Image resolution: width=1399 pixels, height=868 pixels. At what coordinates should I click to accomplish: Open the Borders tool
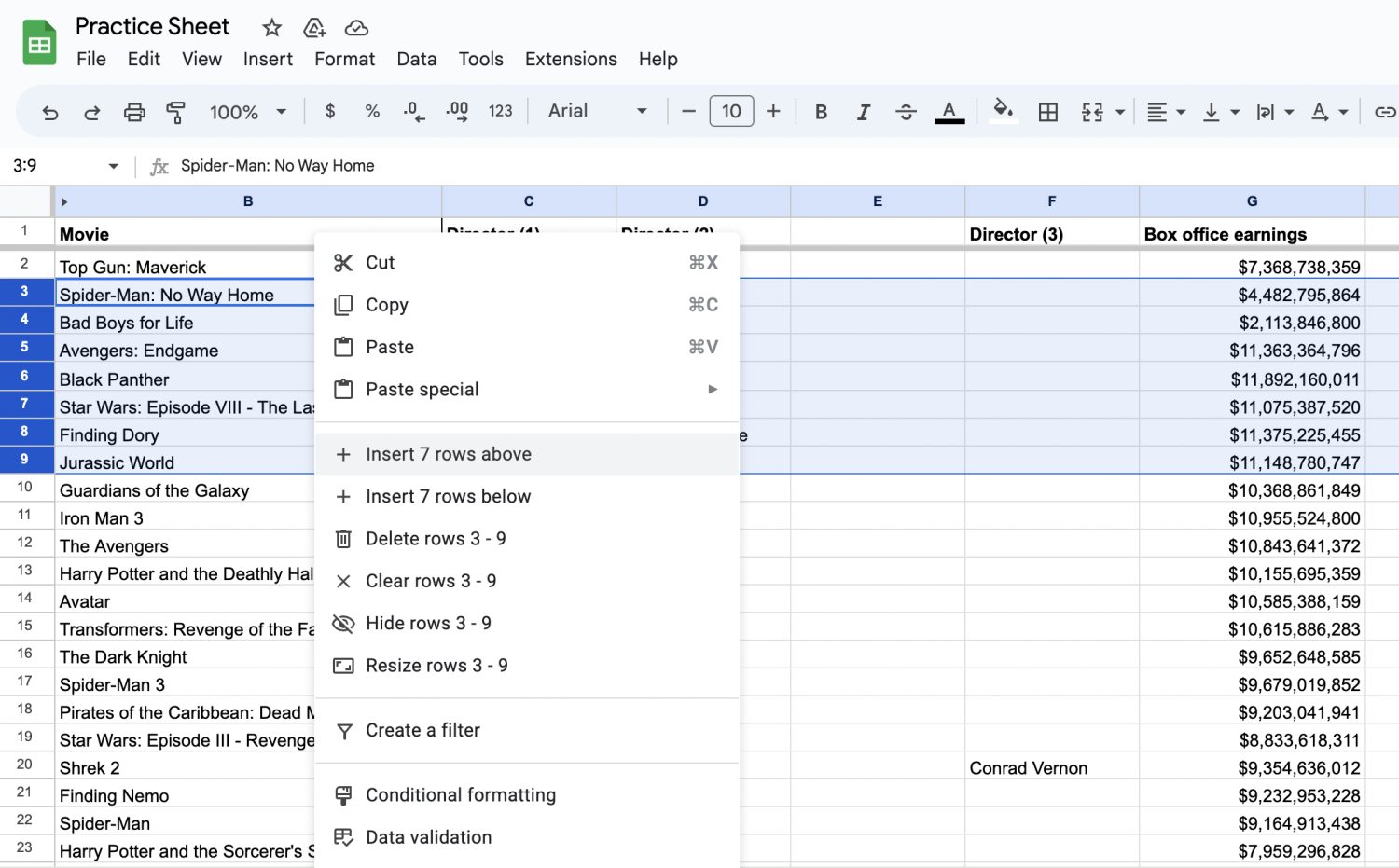pos(1048,112)
